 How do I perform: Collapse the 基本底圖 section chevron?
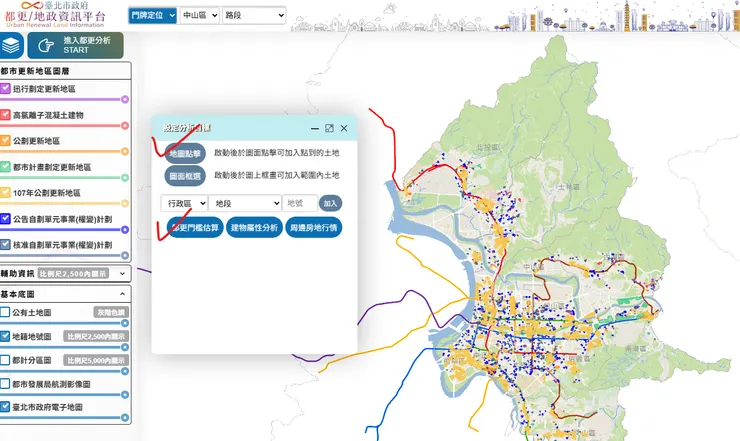(123, 294)
